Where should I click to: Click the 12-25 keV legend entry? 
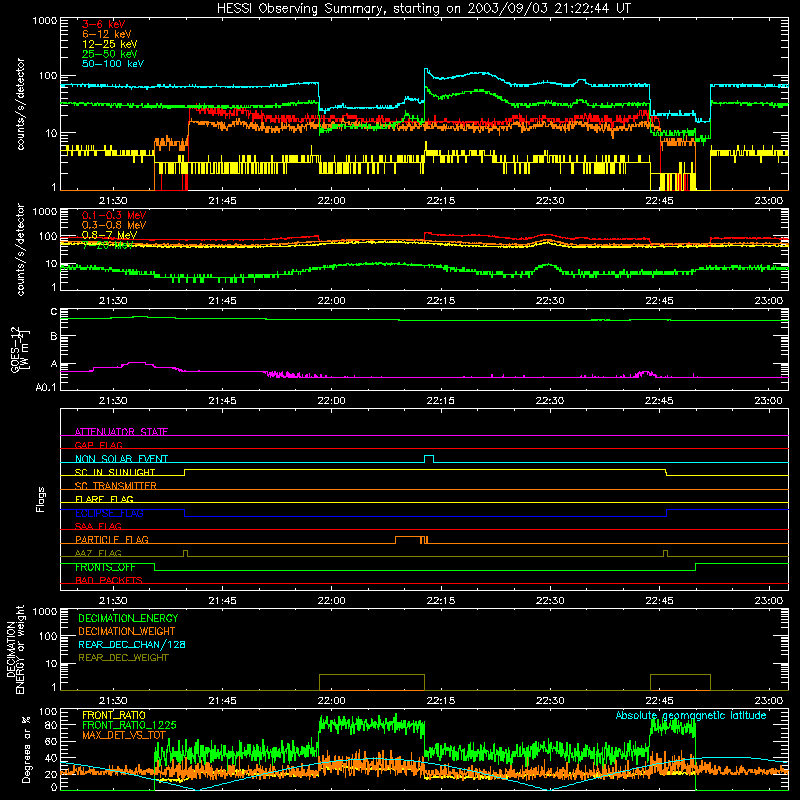(x=110, y=44)
